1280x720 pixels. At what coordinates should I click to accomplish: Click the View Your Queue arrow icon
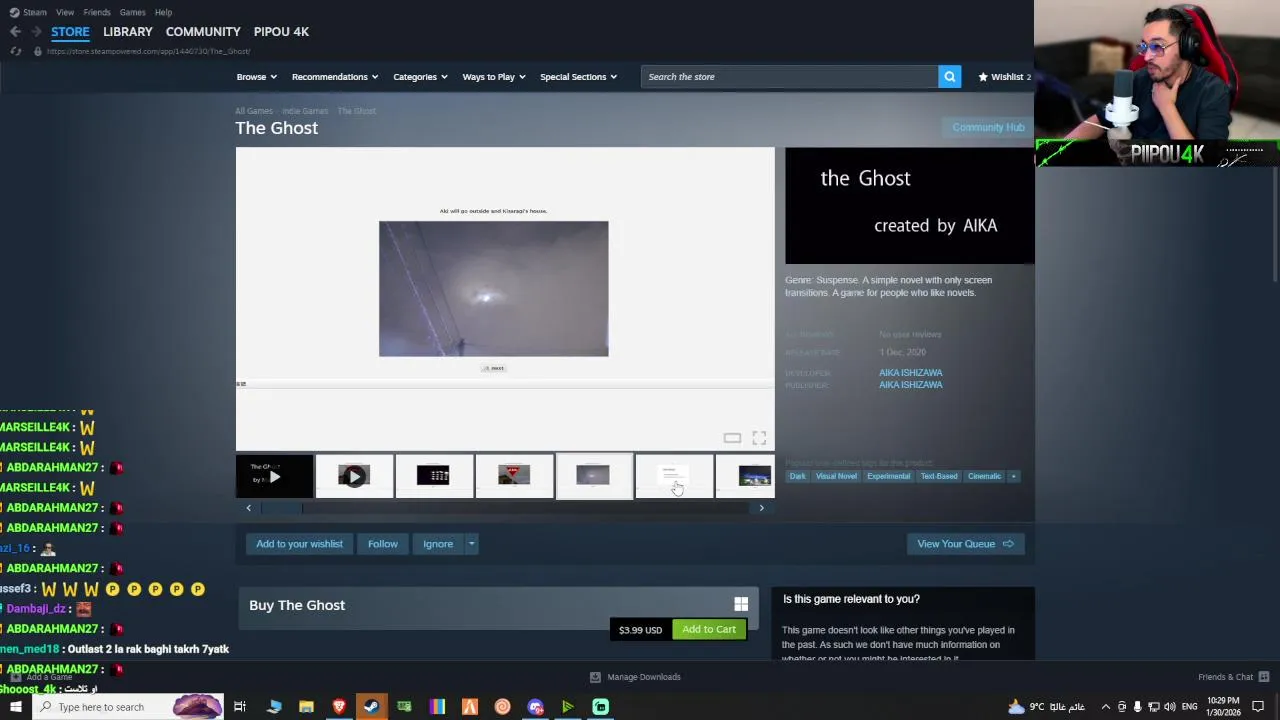click(1008, 544)
